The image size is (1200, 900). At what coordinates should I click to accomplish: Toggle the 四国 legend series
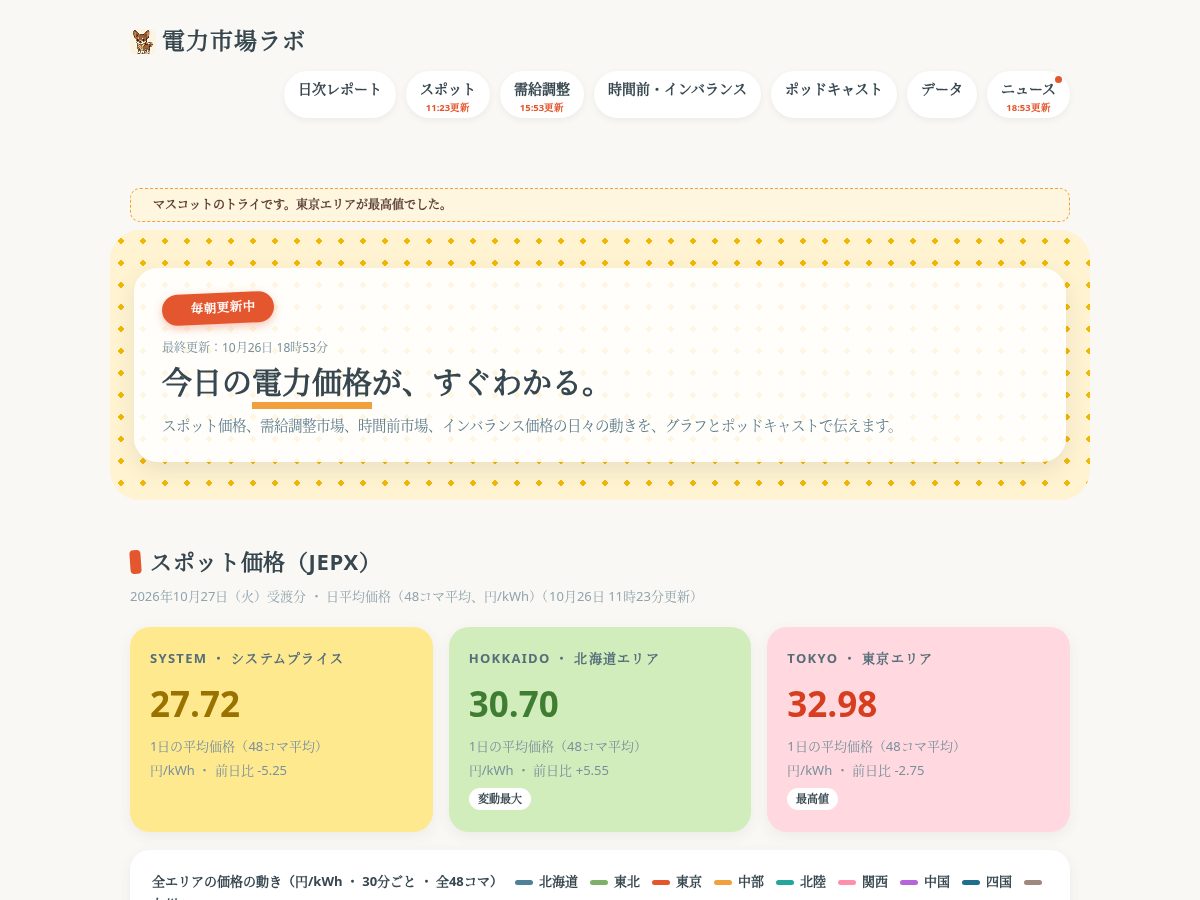pos(987,882)
